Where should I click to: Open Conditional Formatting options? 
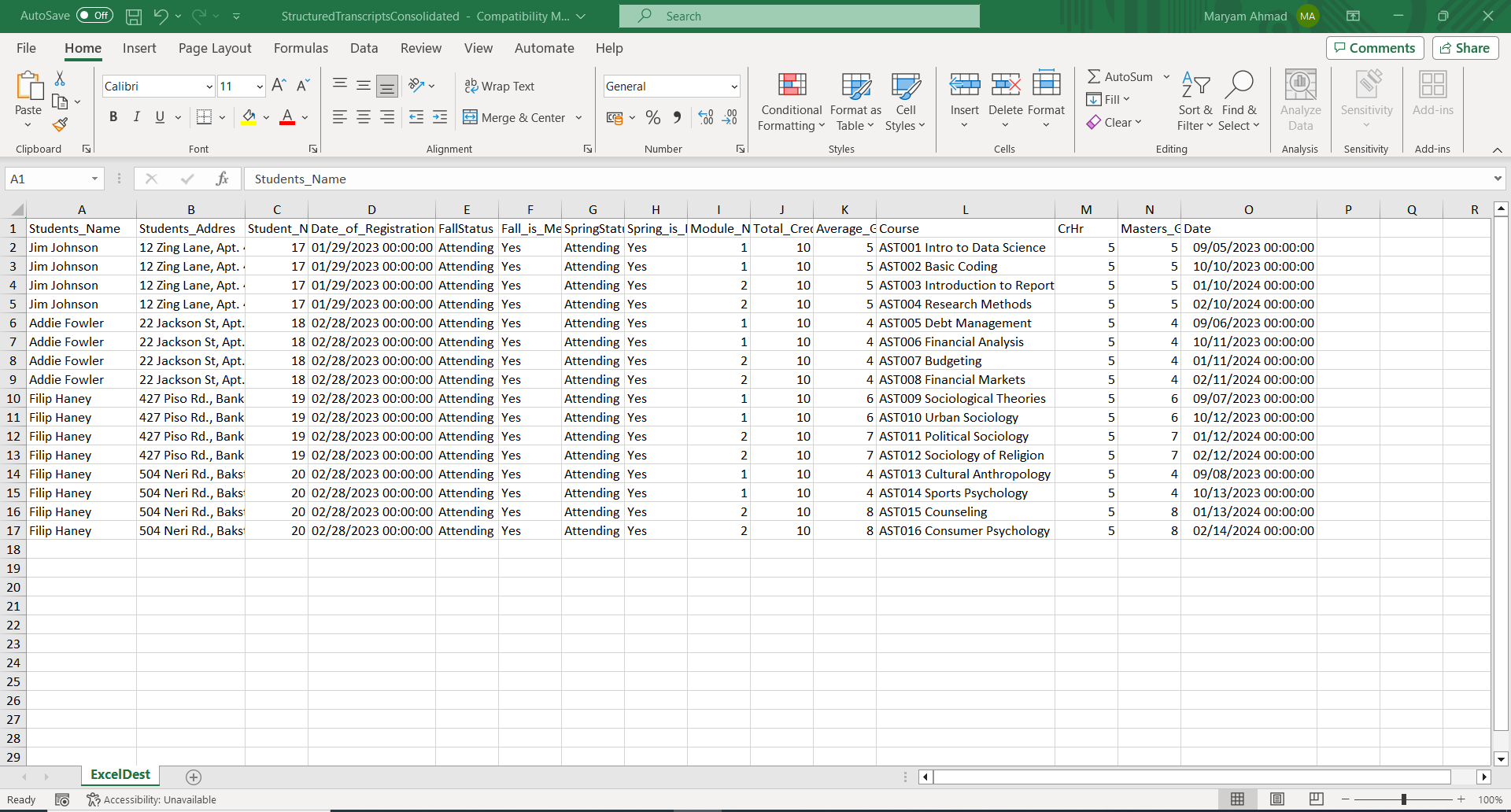(791, 101)
